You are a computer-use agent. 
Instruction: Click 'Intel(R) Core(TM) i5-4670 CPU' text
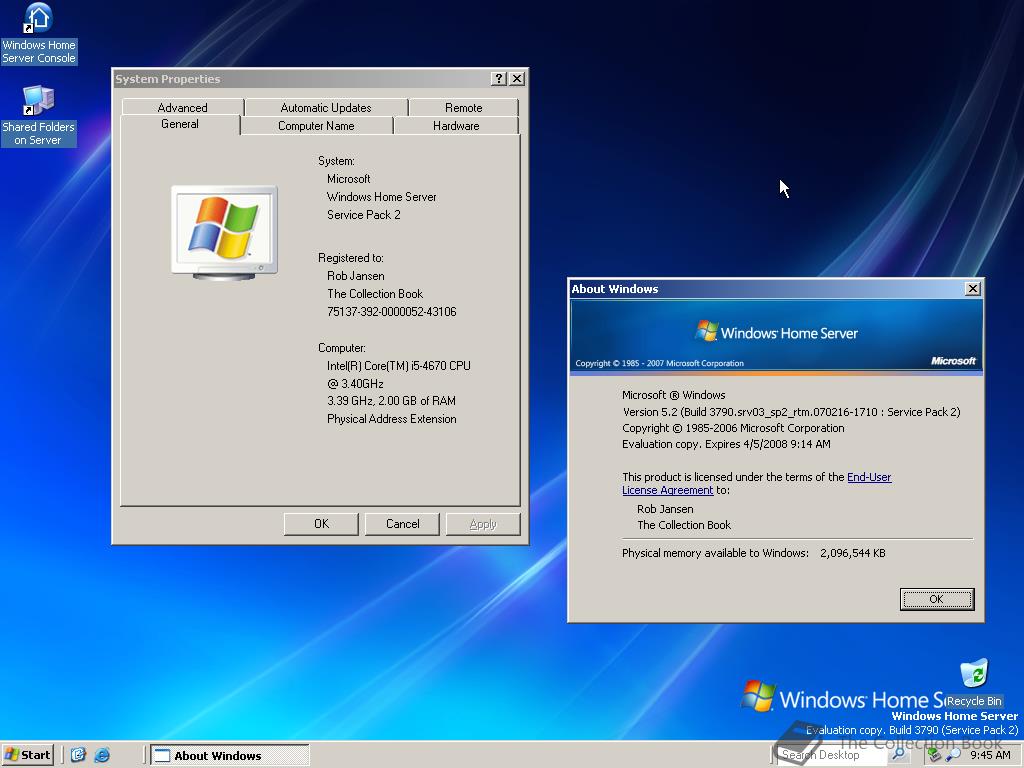(x=398, y=366)
